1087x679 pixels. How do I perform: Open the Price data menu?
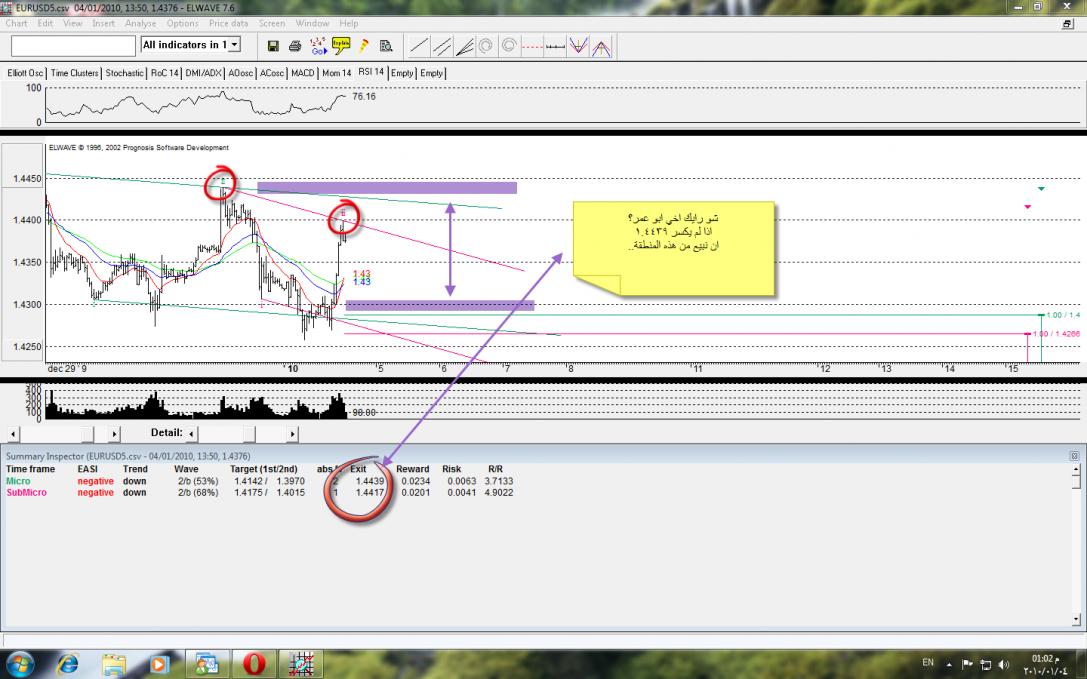tap(229, 23)
